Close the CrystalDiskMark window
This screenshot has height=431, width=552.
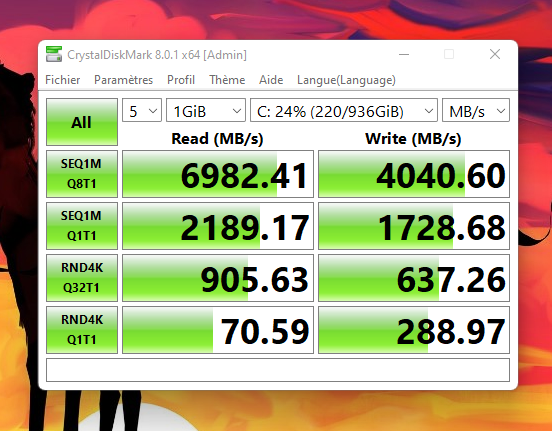495,54
